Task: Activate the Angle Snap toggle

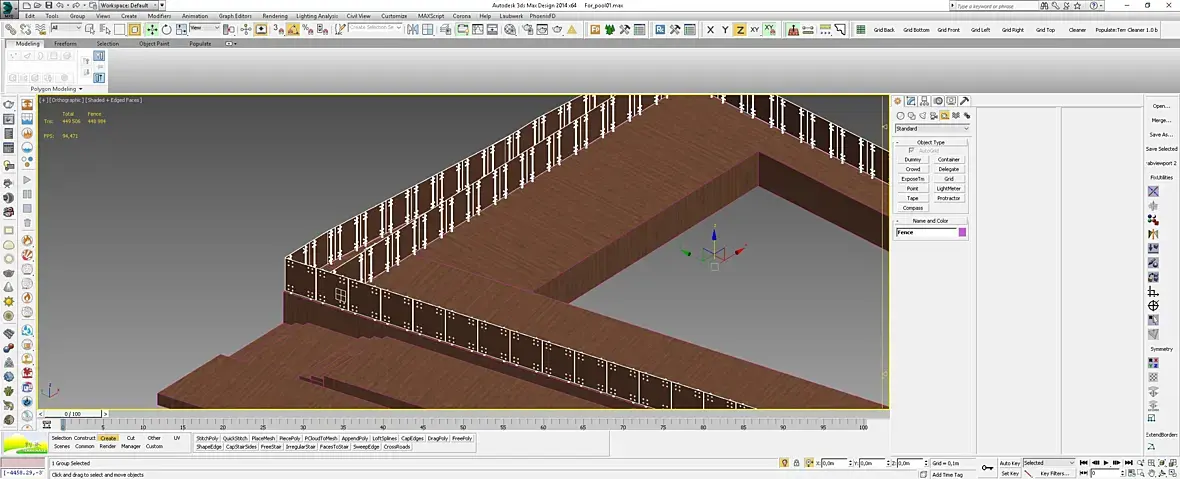Action: [x=293, y=30]
